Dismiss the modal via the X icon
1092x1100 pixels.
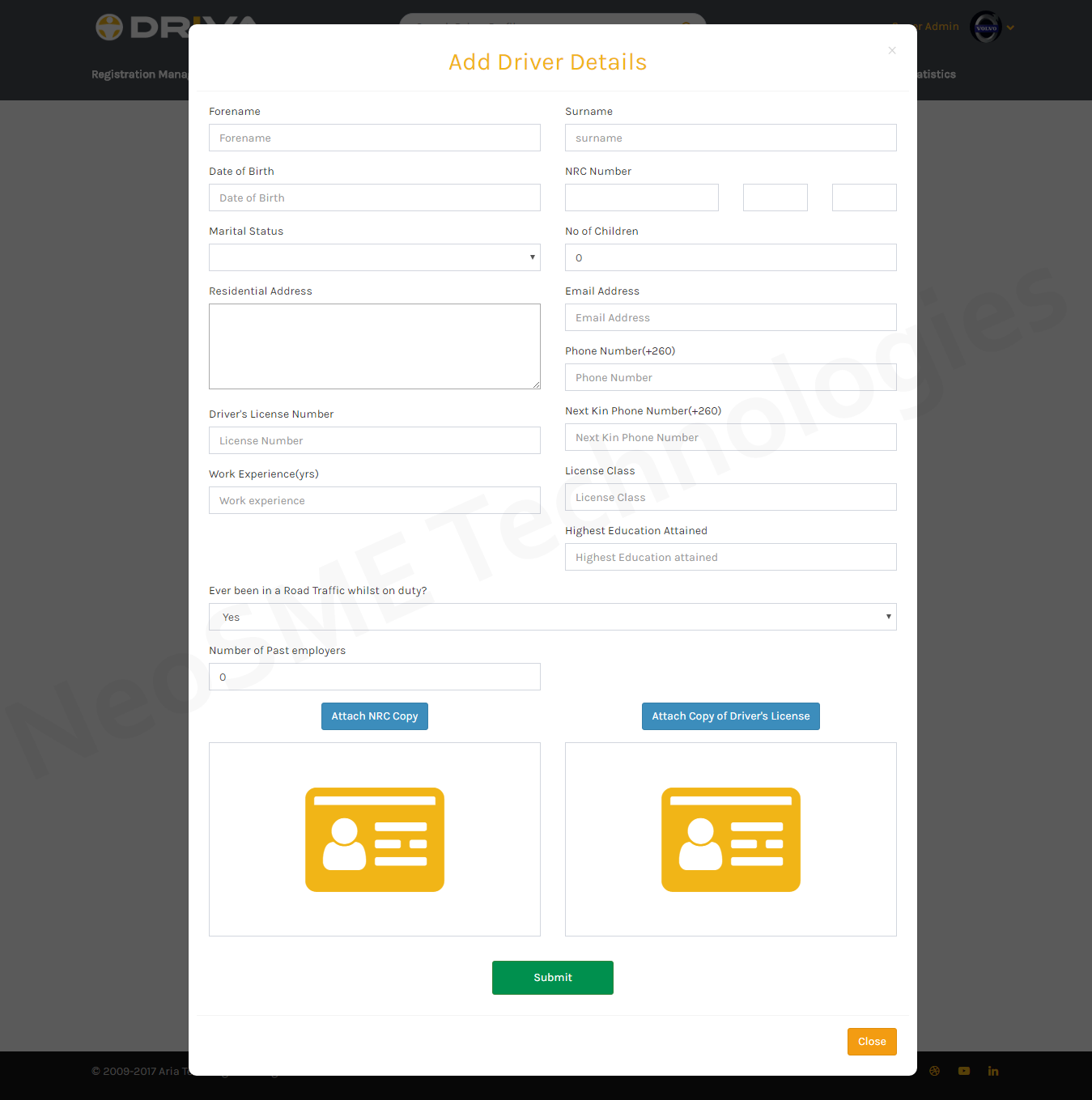coord(891,50)
